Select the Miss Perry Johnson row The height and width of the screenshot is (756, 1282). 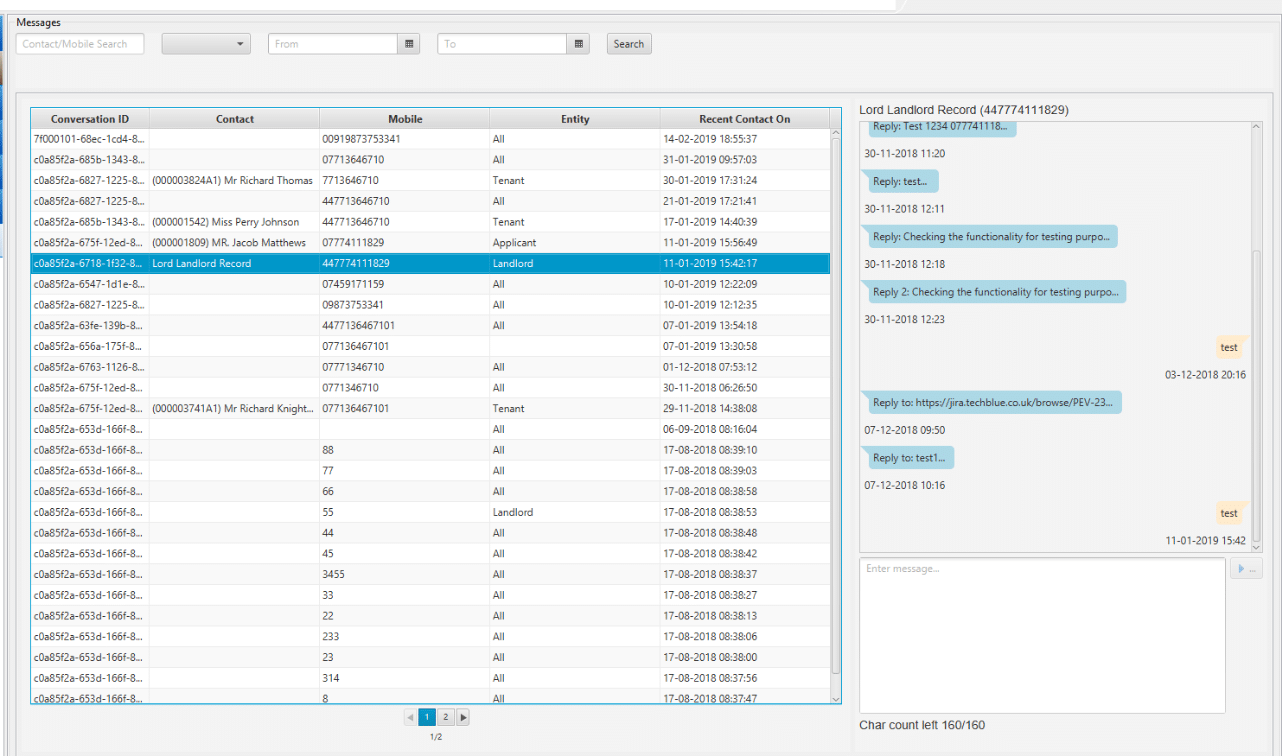431,222
